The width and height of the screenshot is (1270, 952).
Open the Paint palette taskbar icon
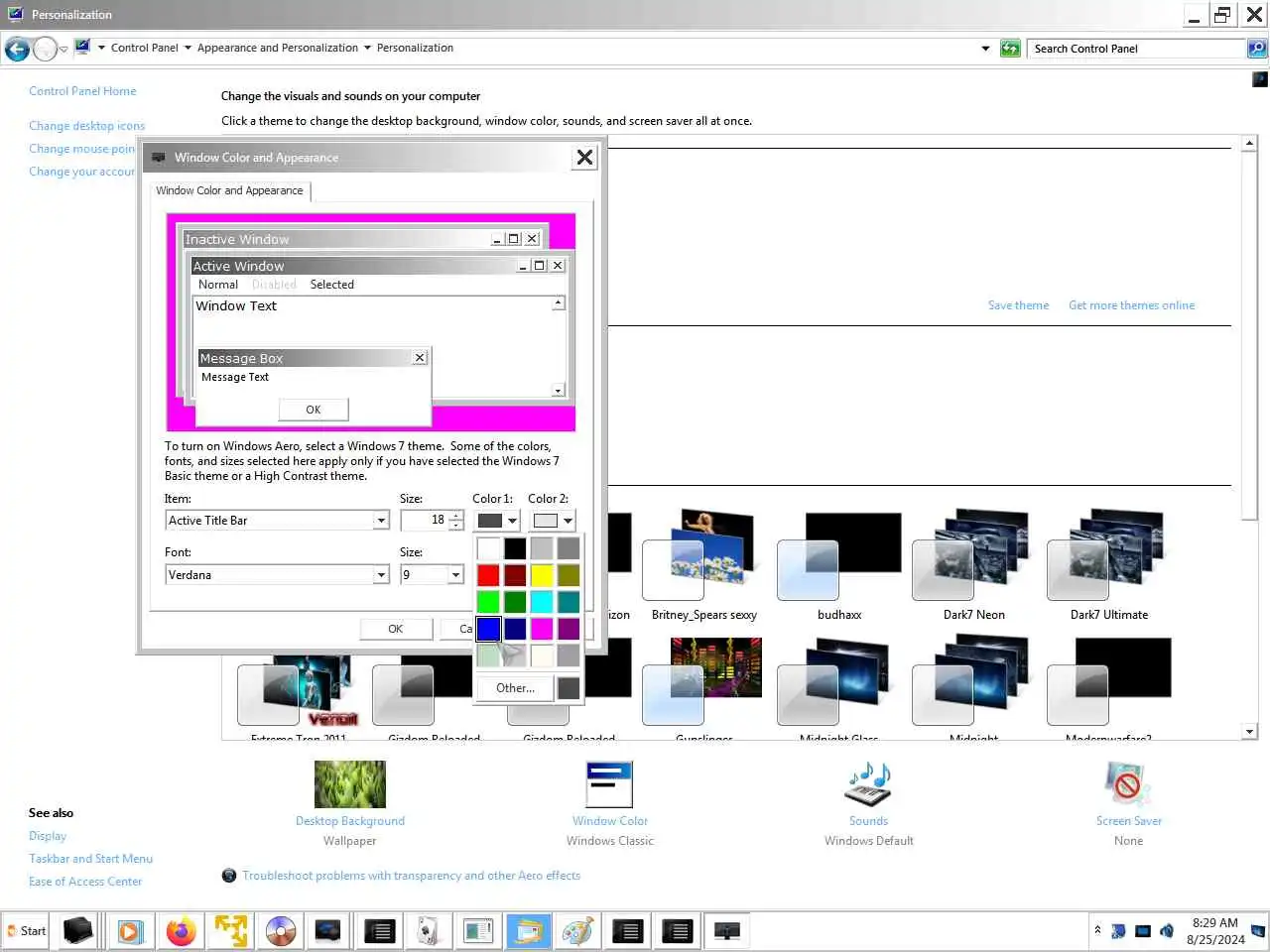577,931
